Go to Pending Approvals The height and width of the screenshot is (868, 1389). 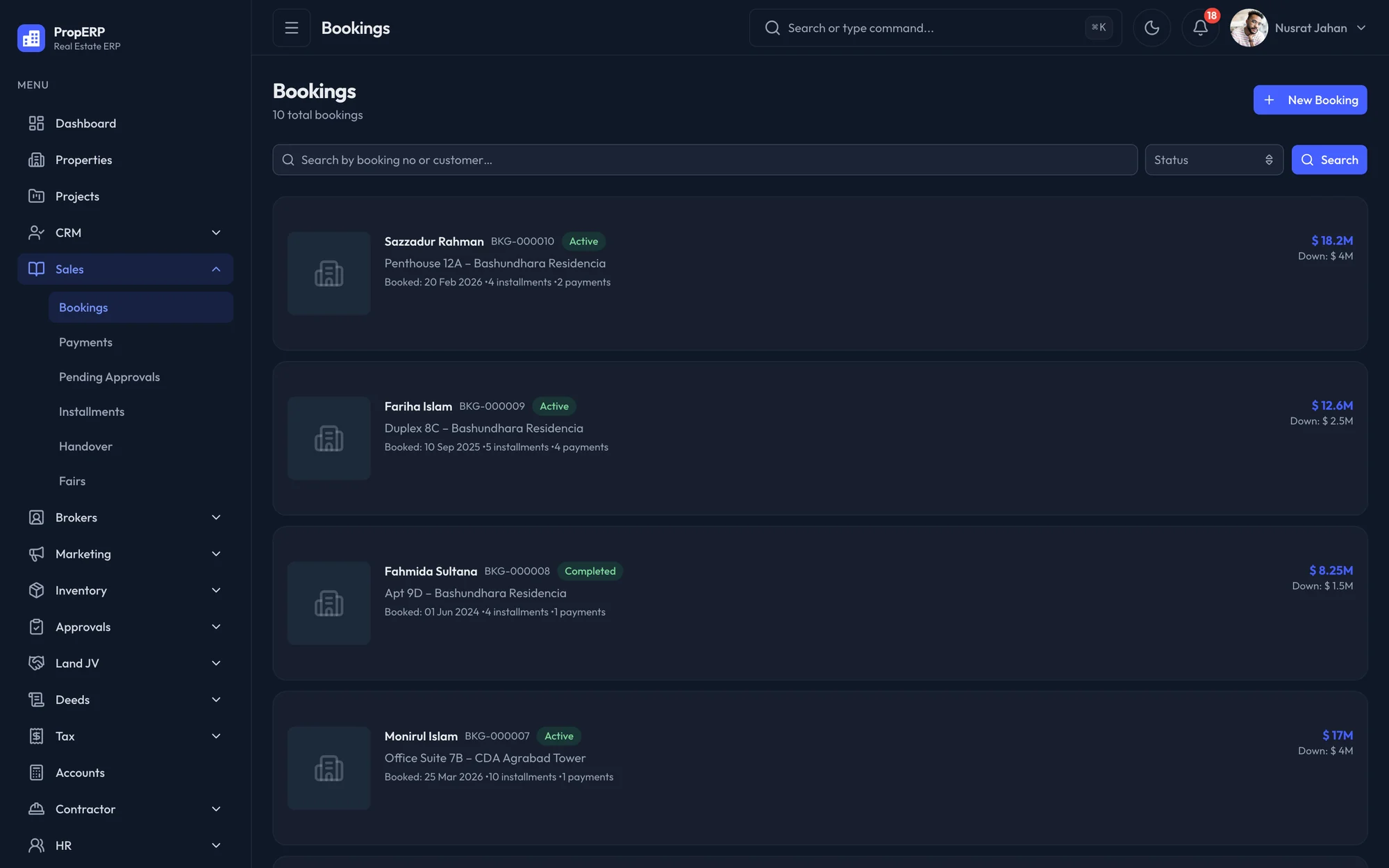click(141, 377)
